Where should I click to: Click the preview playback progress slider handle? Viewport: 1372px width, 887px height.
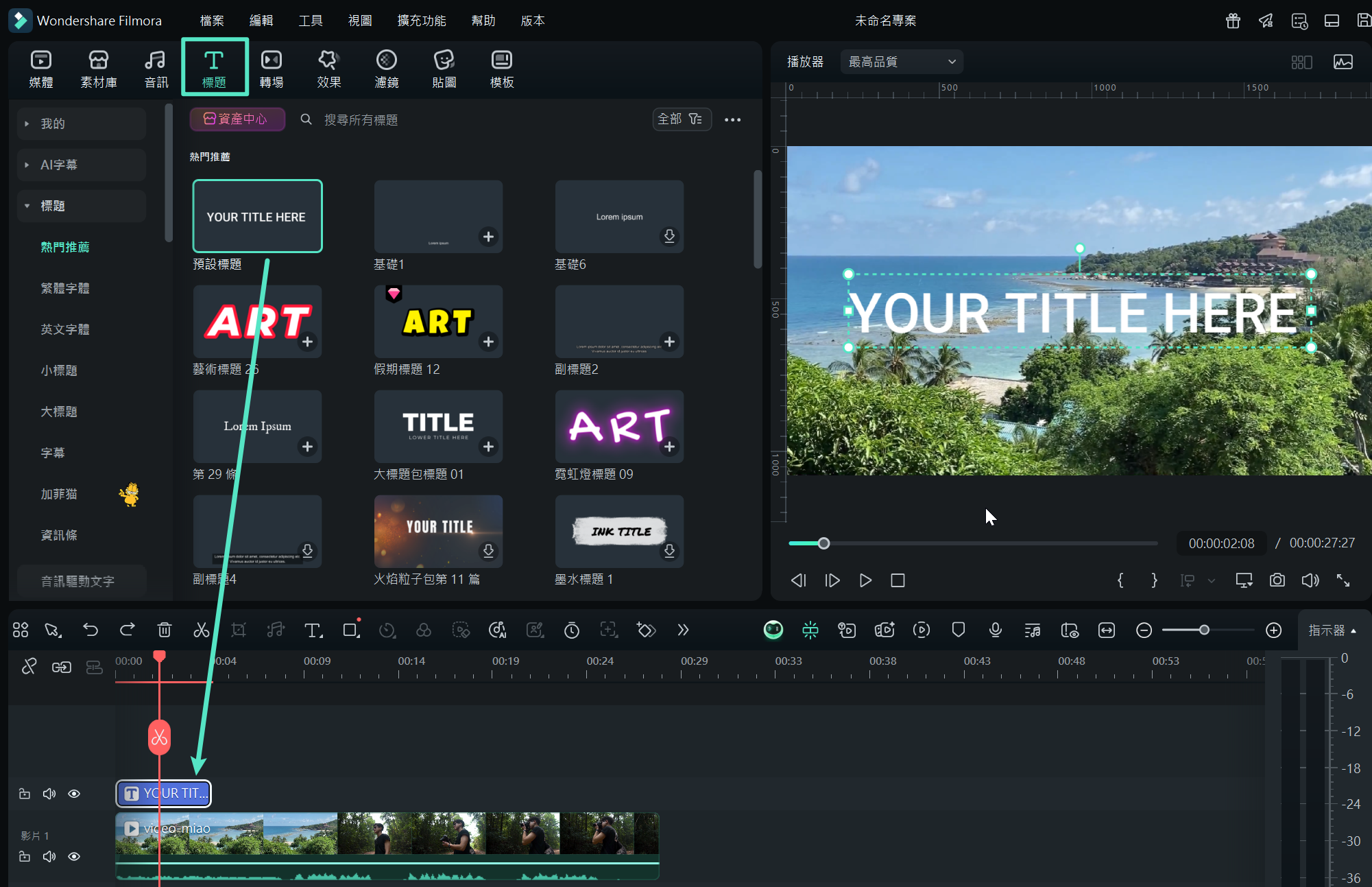click(824, 543)
